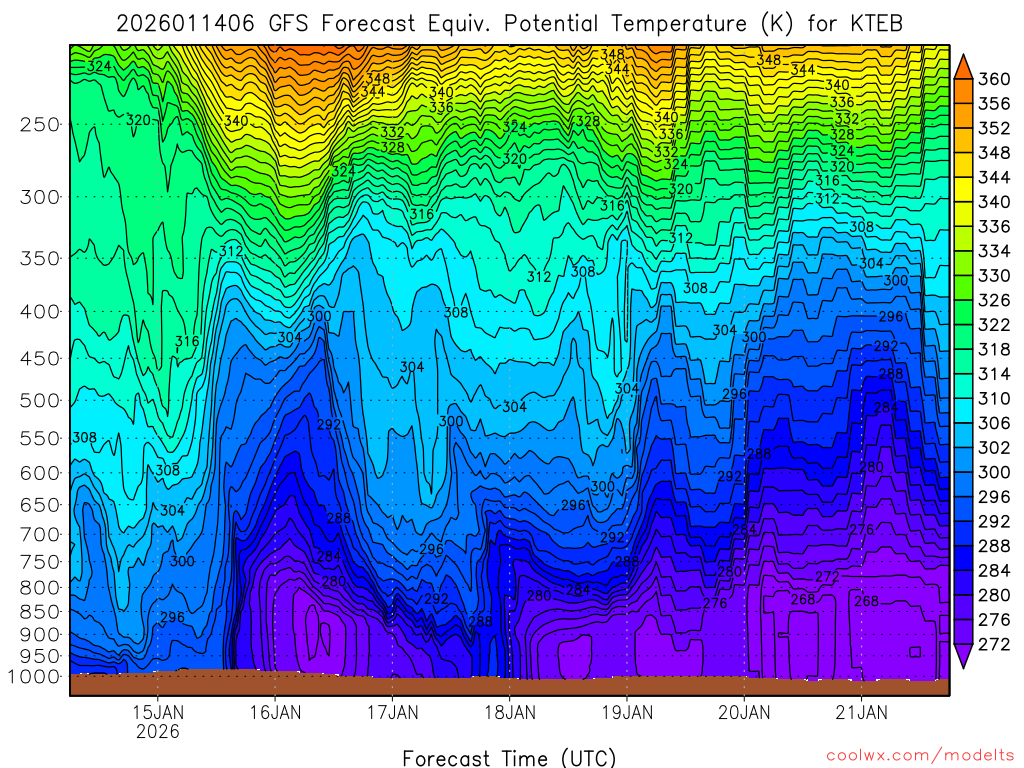Click the 650 pressure level axis label

pyautogui.click(x=39, y=505)
